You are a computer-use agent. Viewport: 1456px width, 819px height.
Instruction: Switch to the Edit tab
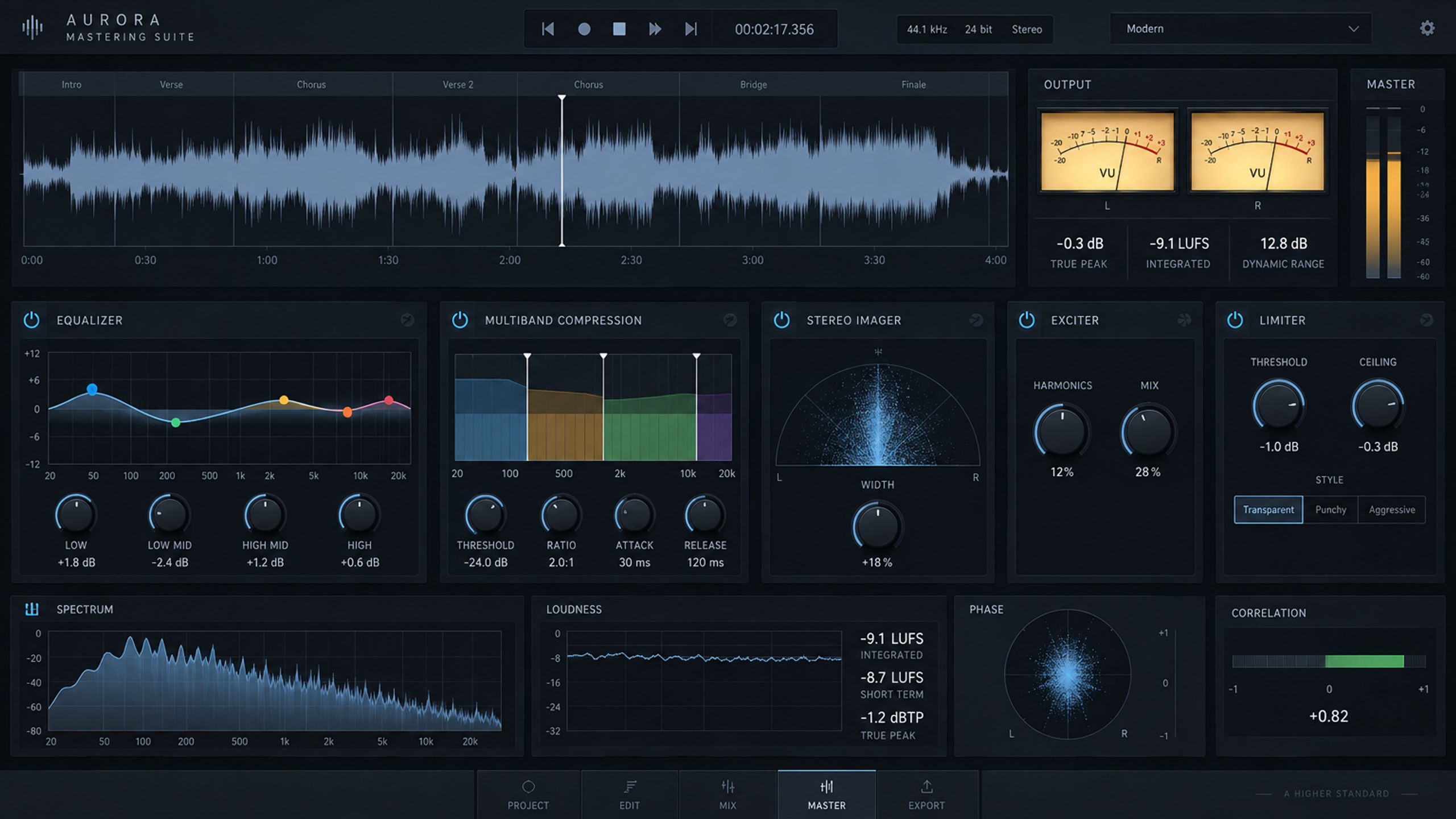tap(630, 795)
